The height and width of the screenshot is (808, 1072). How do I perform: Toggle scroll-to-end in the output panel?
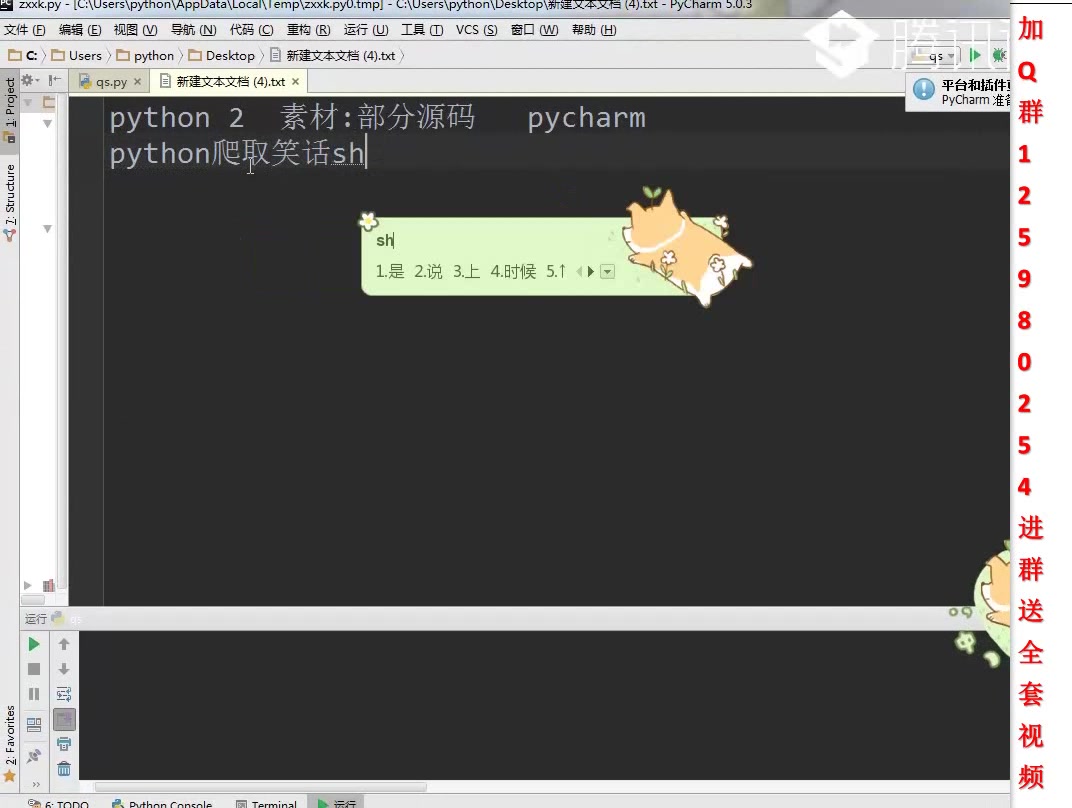(64, 719)
